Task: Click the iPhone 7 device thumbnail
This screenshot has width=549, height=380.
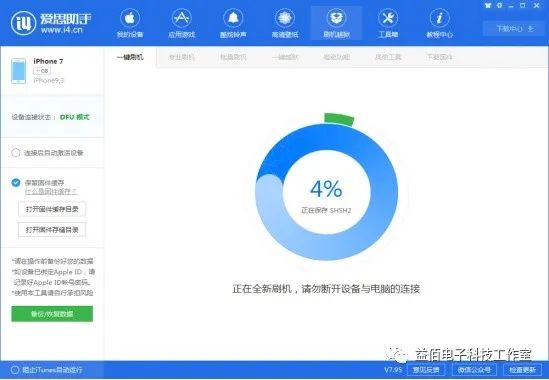Action: tap(19, 71)
